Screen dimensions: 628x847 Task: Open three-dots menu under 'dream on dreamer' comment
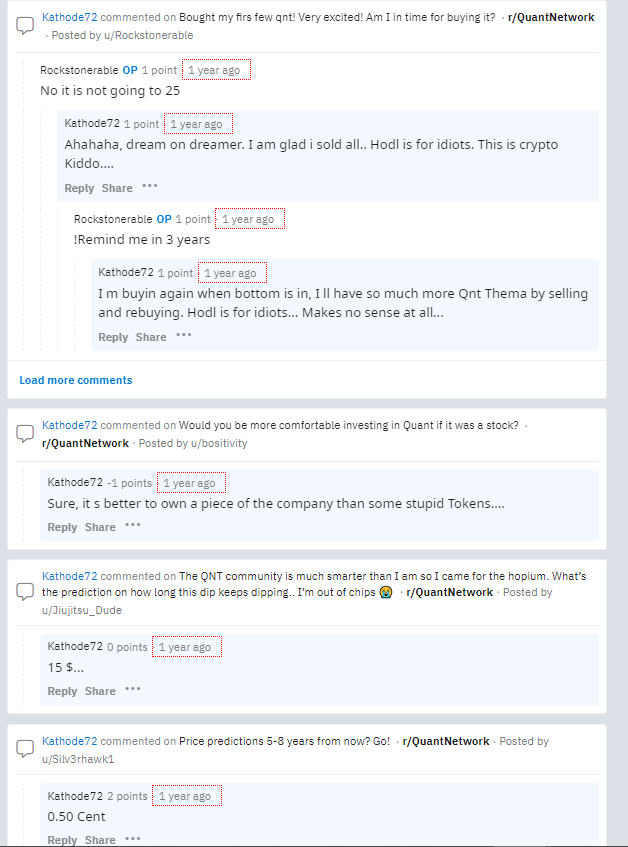(150, 186)
